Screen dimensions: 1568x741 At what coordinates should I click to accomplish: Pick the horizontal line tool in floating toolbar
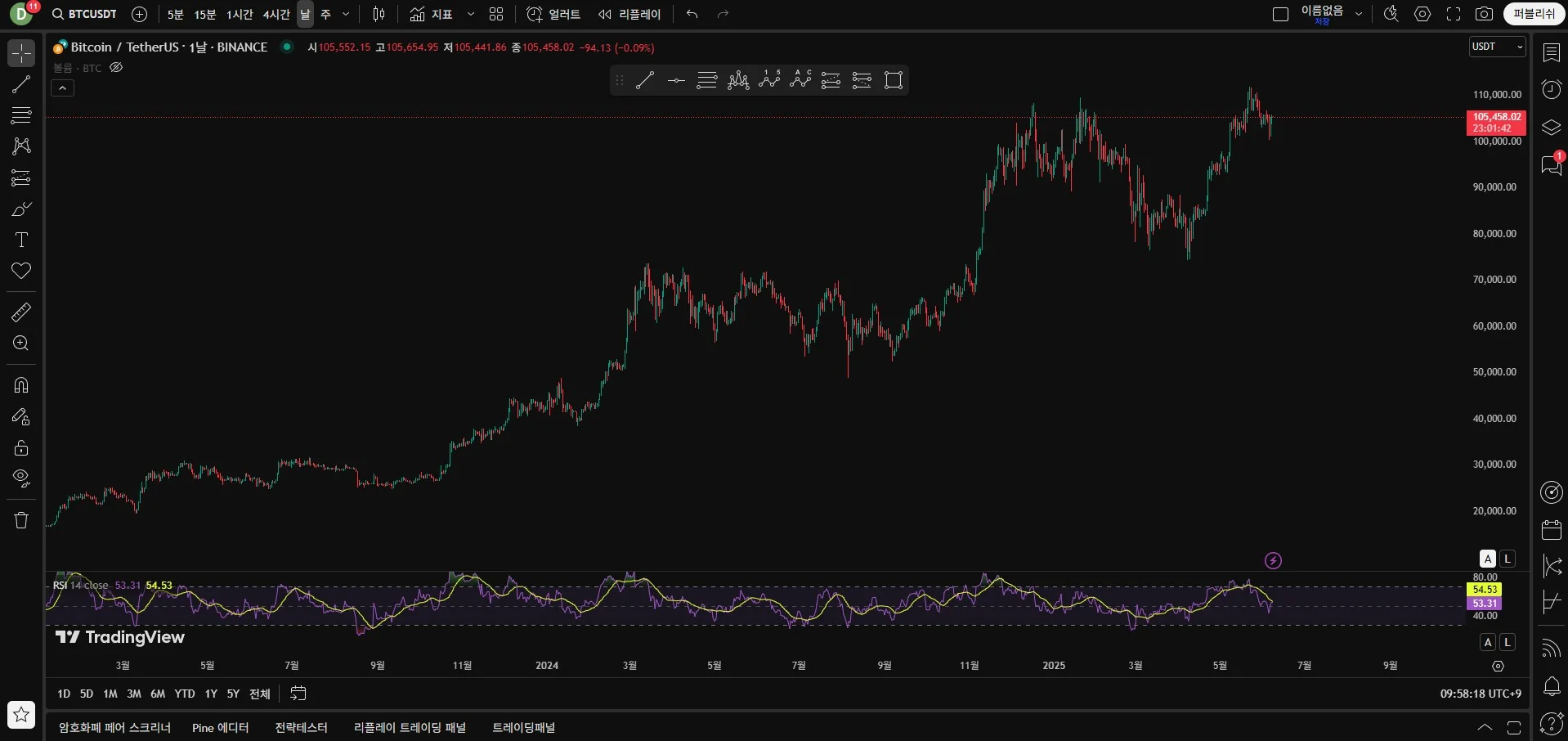[x=676, y=80]
